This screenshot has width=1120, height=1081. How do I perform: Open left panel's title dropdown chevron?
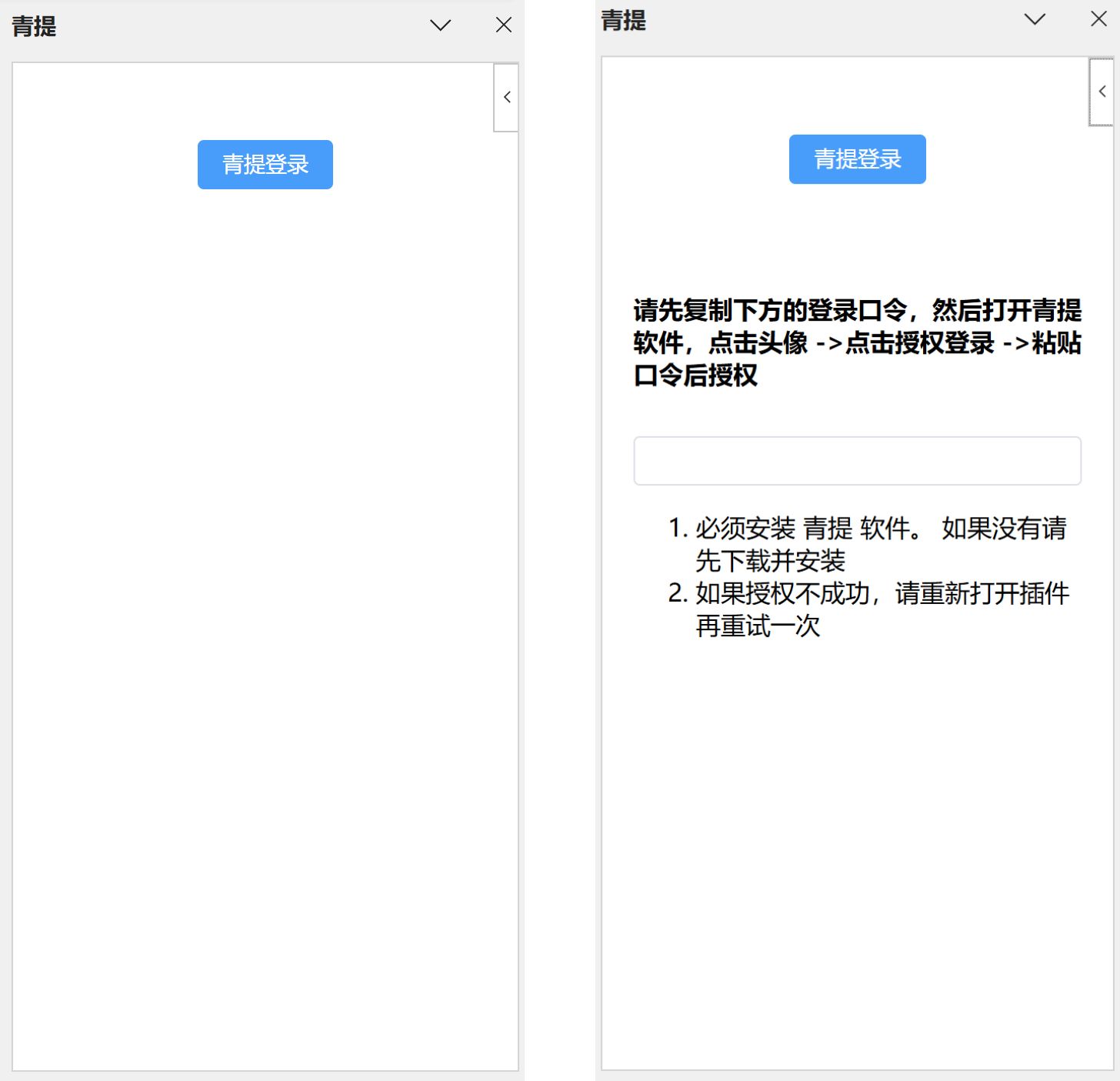coord(440,25)
